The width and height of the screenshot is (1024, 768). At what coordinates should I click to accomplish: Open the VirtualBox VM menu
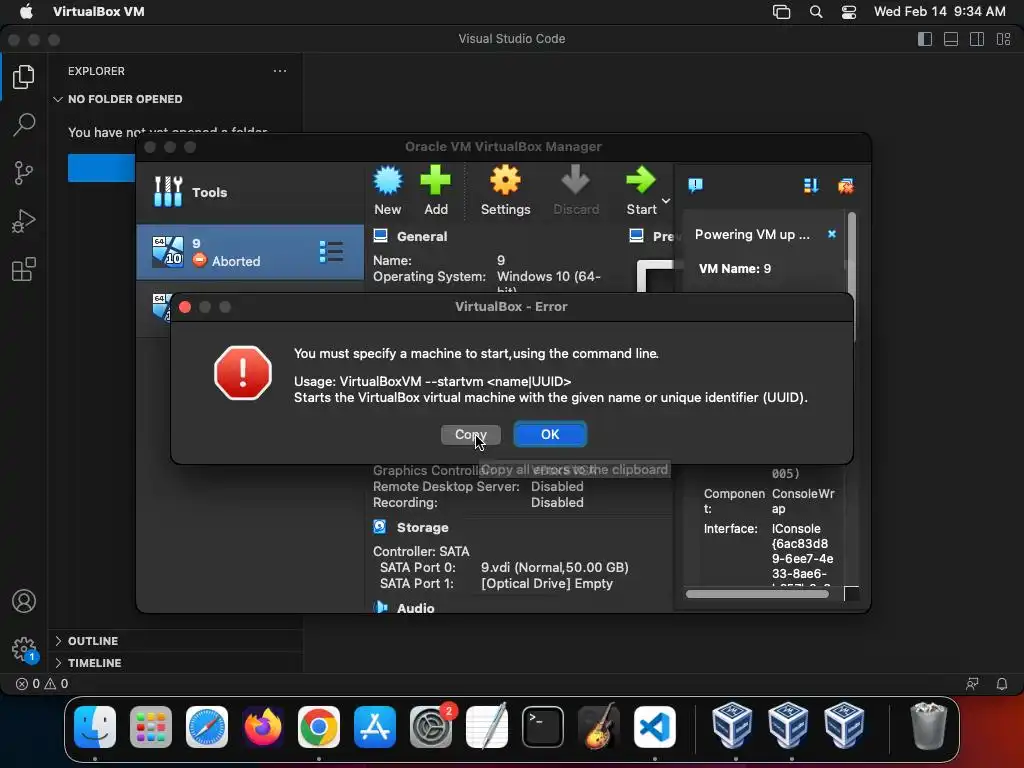coord(99,11)
